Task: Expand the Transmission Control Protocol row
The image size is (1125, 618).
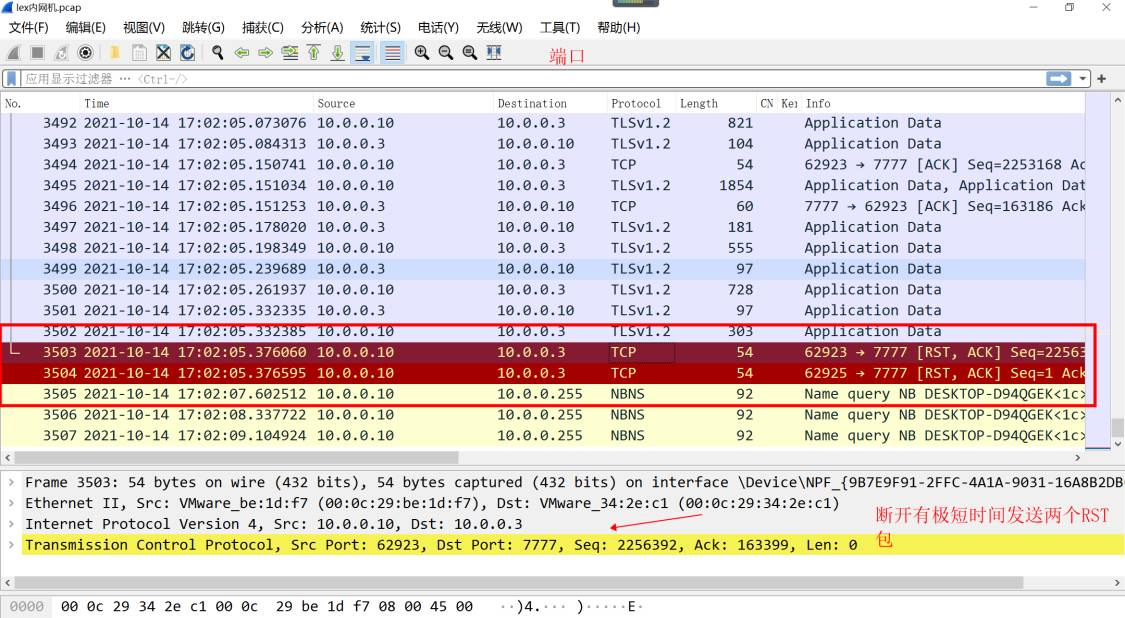Action: (x=11, y=545)
